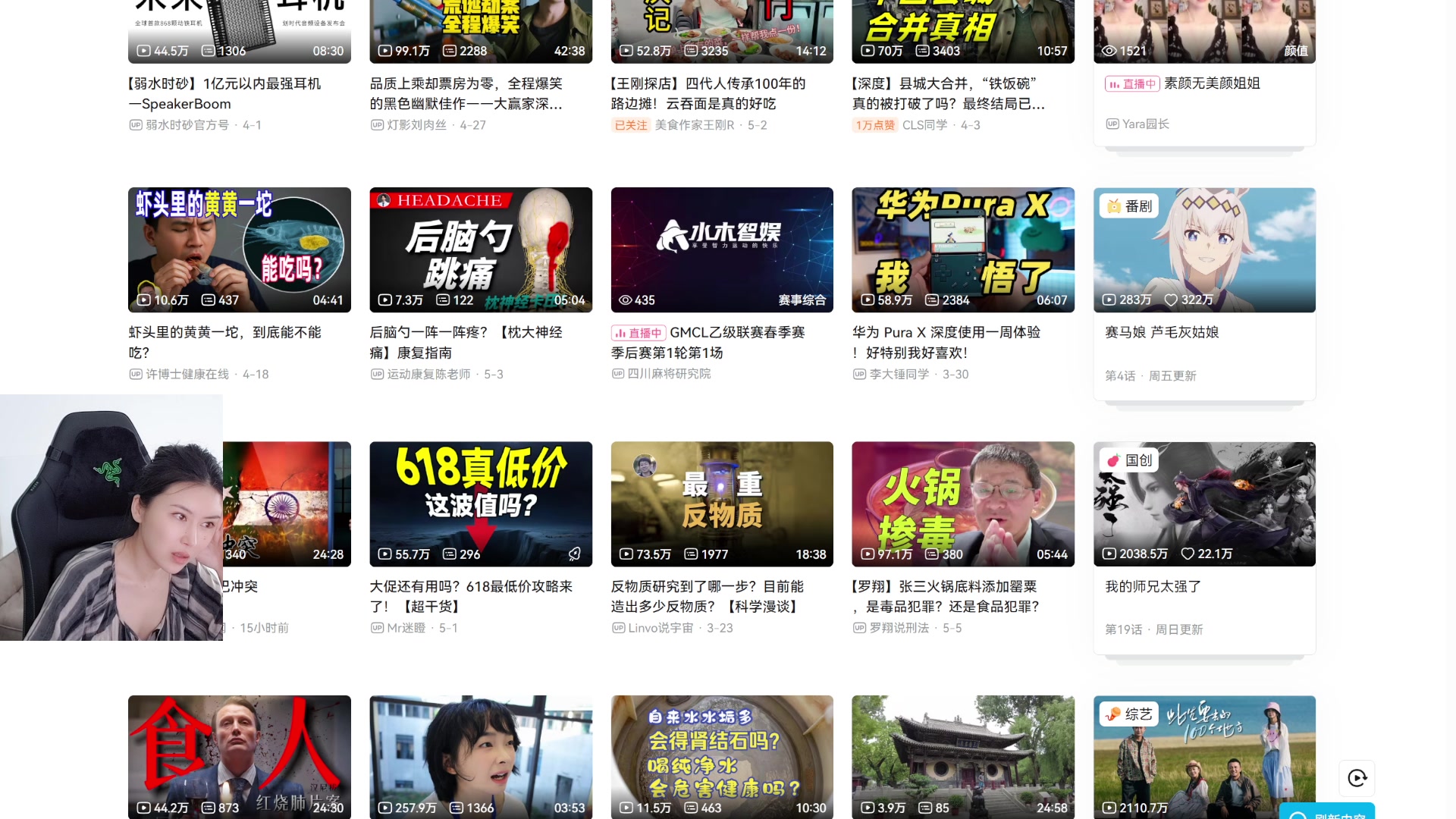Click the UP icon before 弱水时砂官方号
The image size is (1456, 819).
click(136, 125)
